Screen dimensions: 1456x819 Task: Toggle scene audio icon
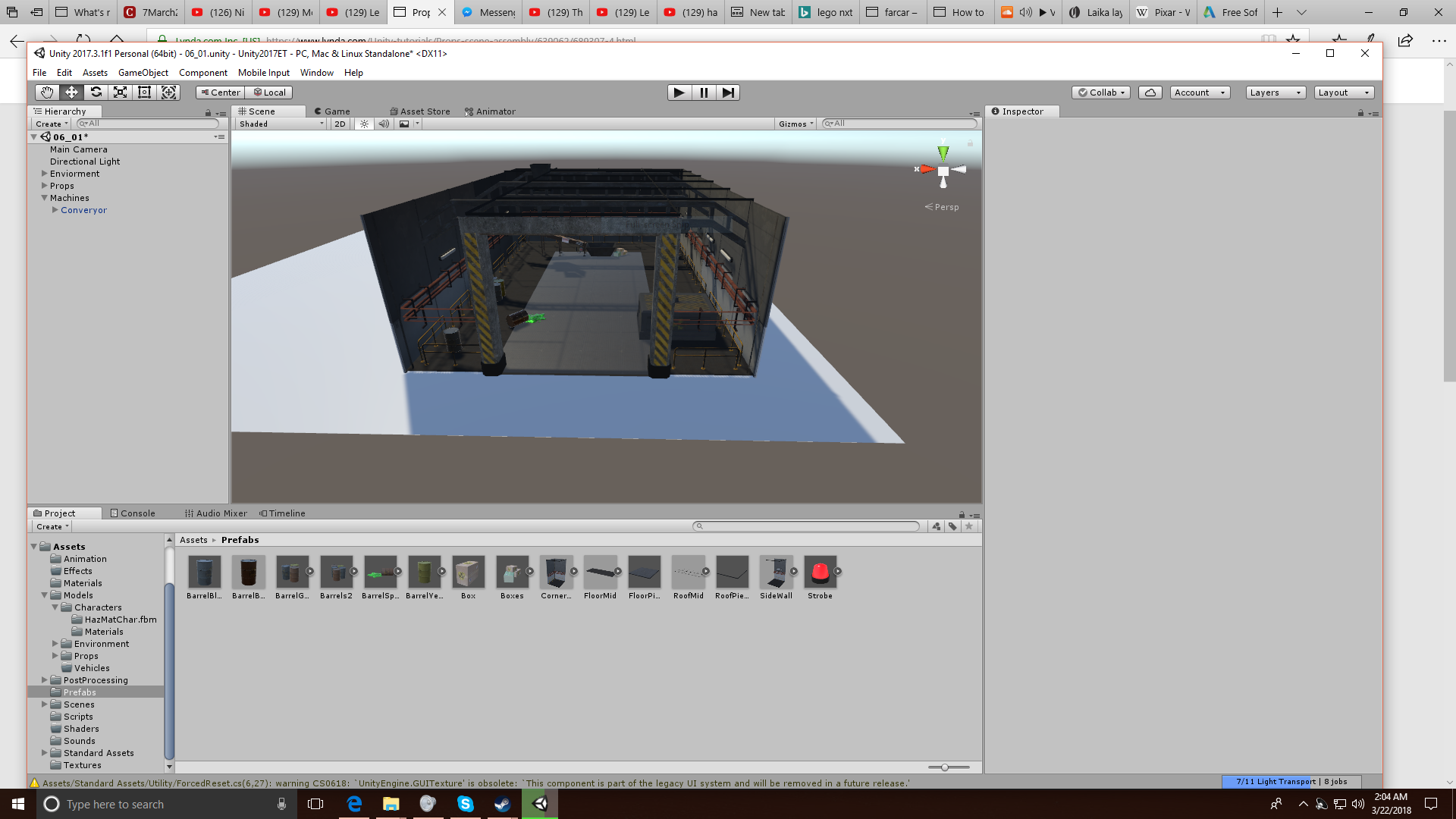(384, 124)
